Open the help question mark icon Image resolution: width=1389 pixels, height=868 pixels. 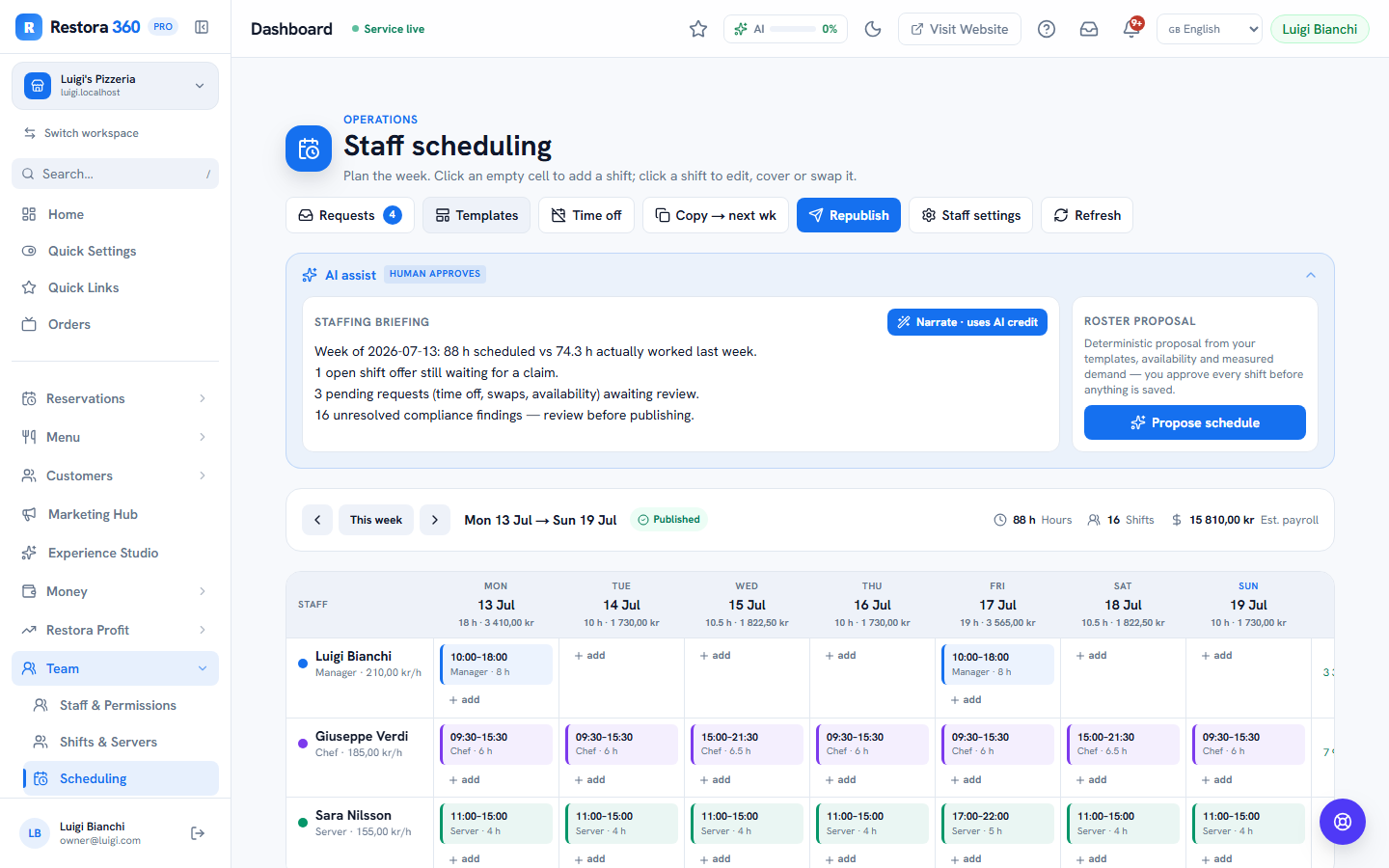click(1047, 29)
